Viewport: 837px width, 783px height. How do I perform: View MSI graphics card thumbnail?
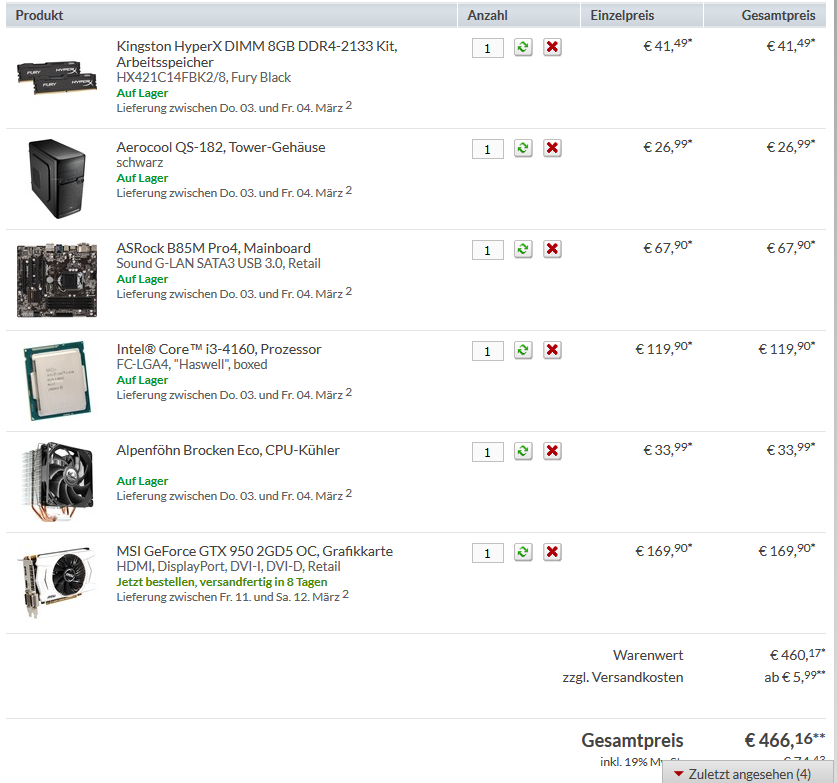tap(57, 582)
